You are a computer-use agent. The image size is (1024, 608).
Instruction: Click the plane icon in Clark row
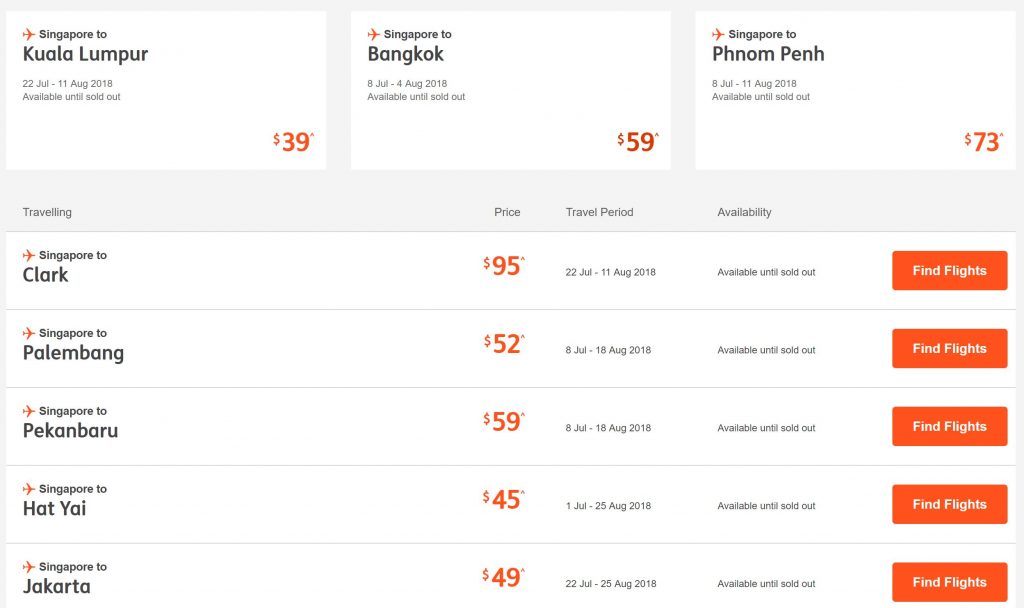click(x=29, y=255)
